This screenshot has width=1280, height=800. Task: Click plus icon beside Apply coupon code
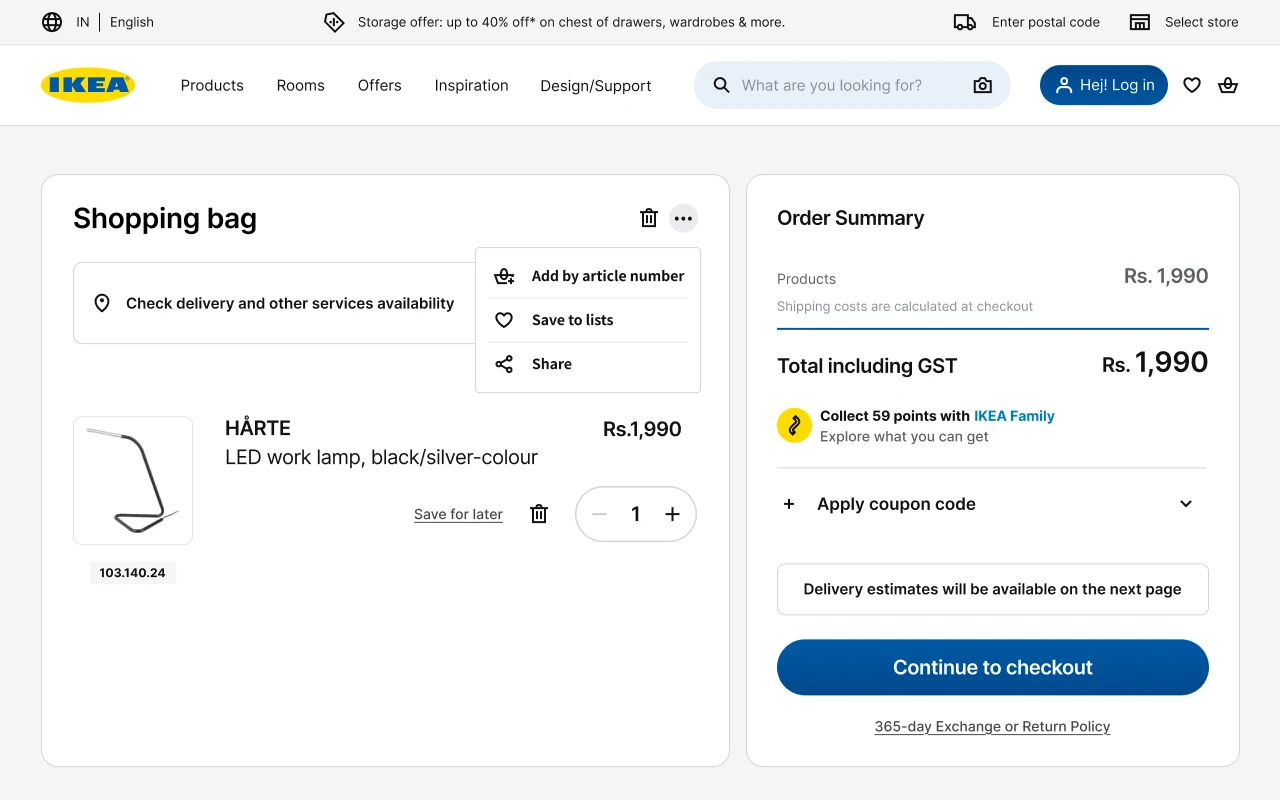click(789, 504)
